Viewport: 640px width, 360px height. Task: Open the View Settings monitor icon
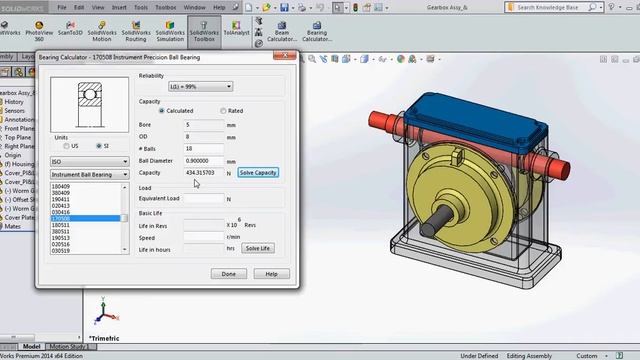430,59
